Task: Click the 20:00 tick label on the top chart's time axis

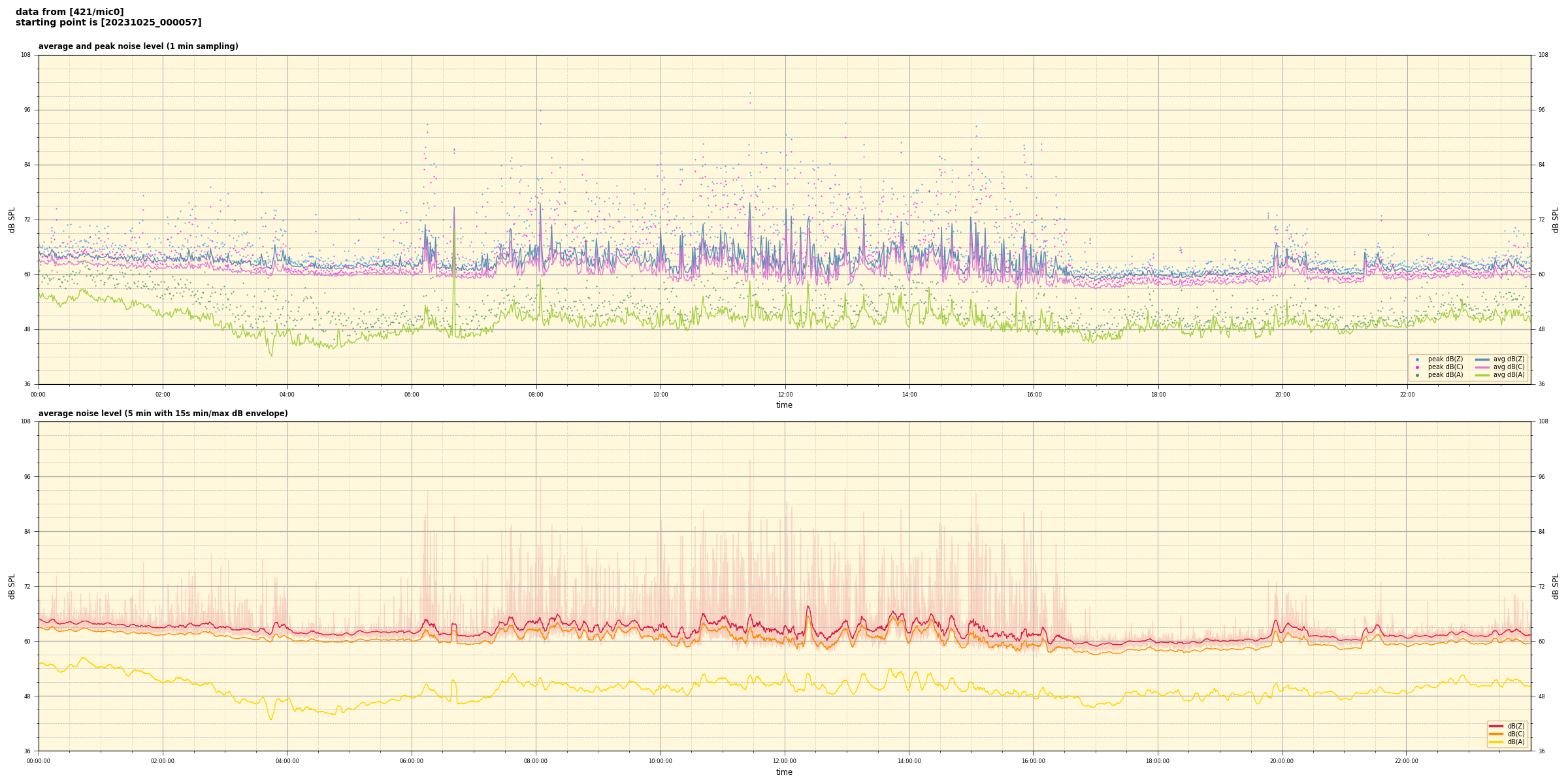Action: tap(1282, 395)
